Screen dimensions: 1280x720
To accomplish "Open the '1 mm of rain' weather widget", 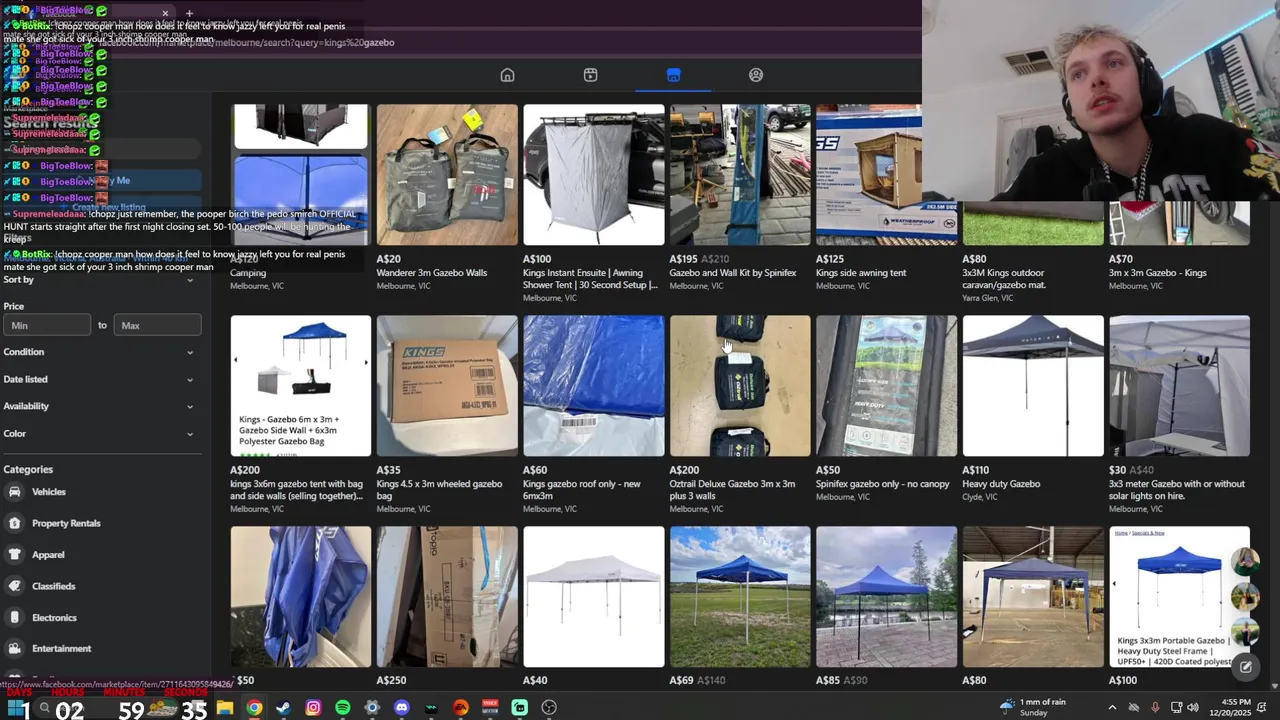I will tap(1033, 707).
